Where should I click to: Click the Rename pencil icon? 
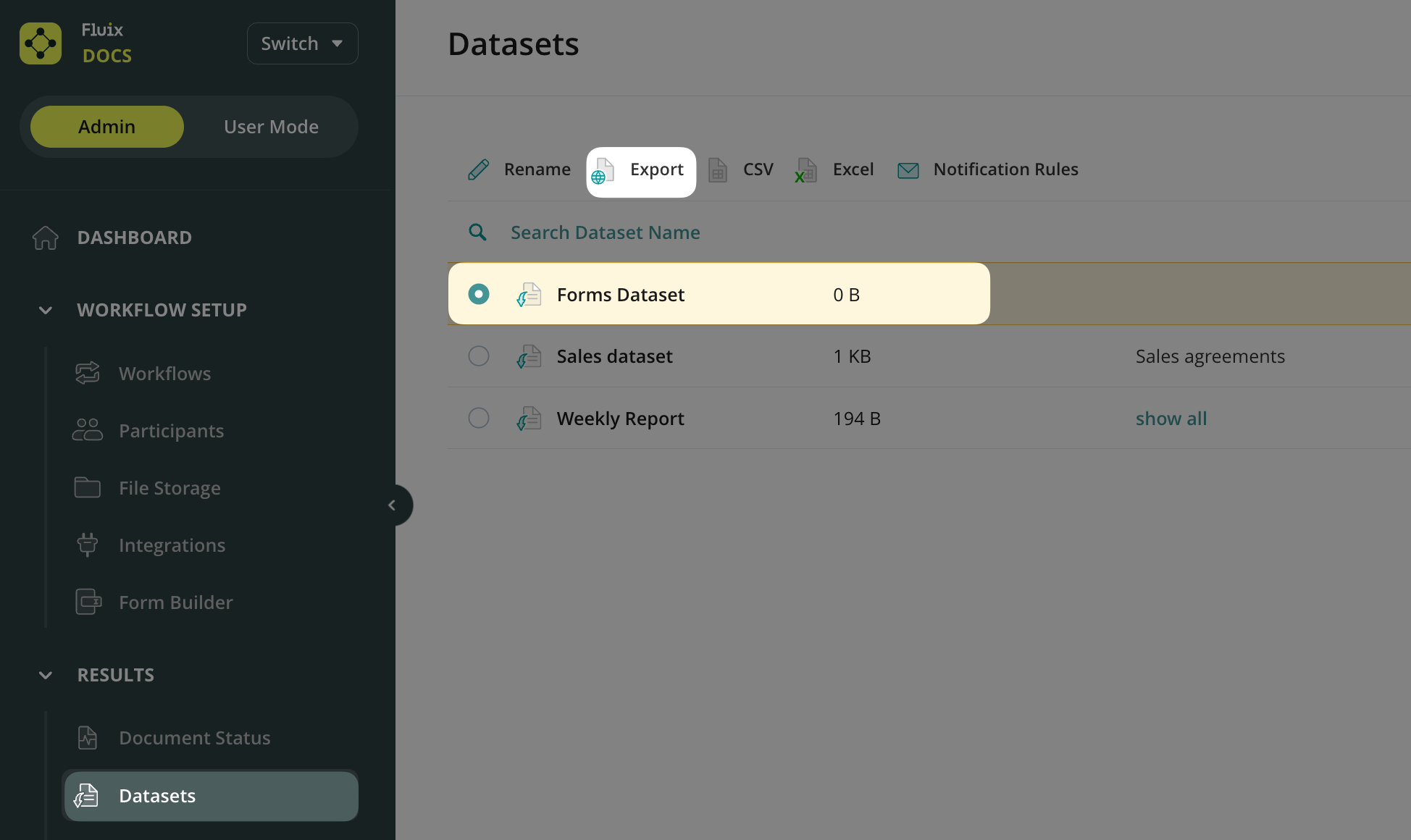click(478, 169)
